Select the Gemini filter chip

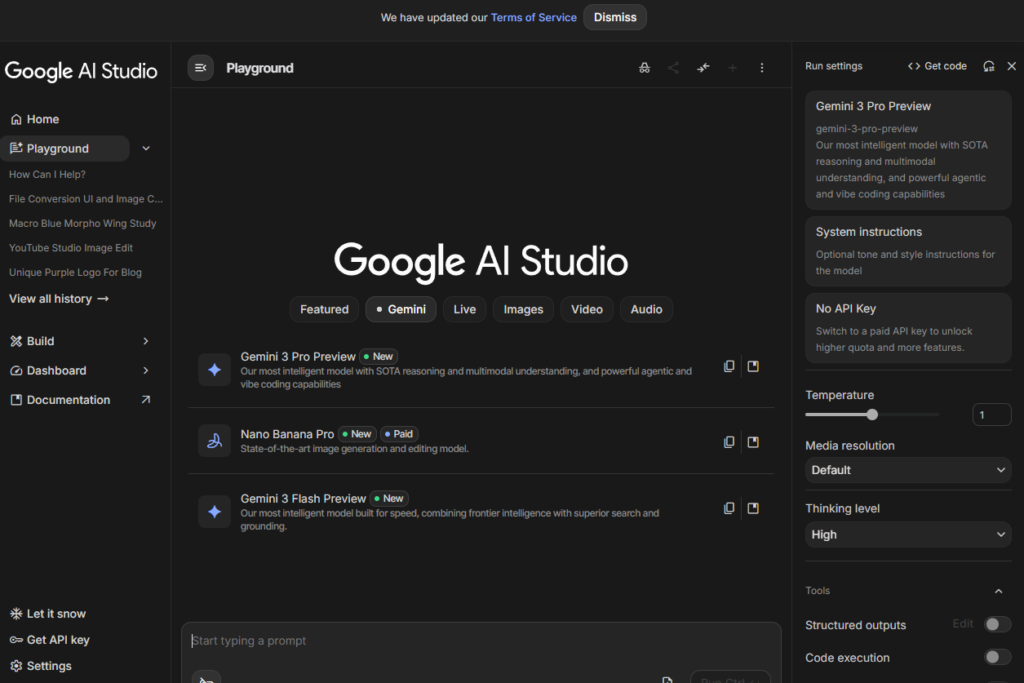[400, 309]
